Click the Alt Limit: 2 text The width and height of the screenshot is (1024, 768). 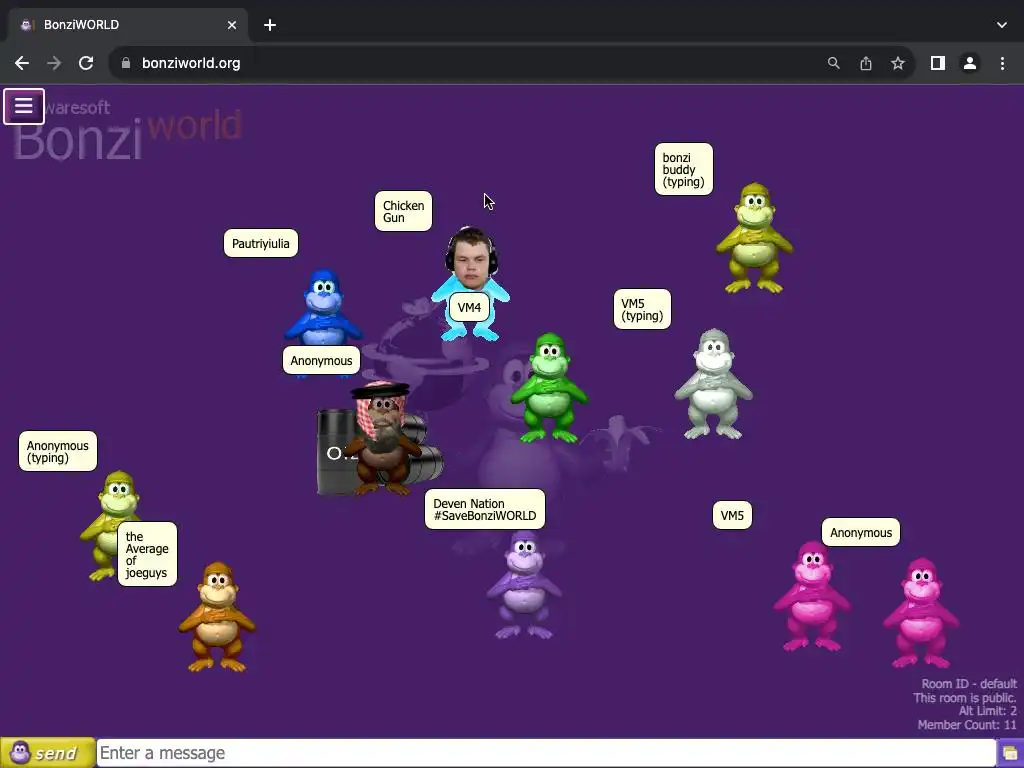pos(987,711)
